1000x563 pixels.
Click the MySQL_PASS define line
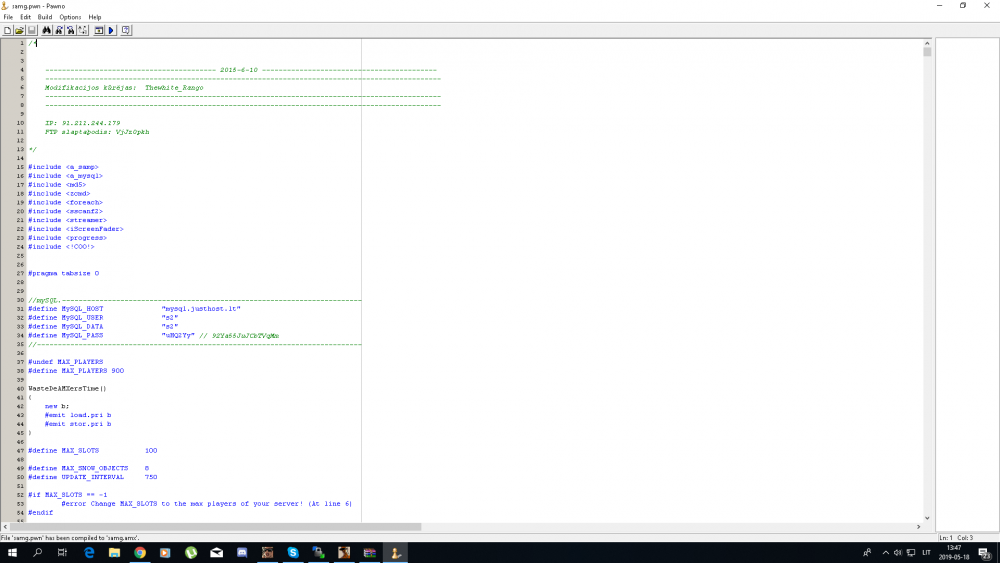pos(153,335)
